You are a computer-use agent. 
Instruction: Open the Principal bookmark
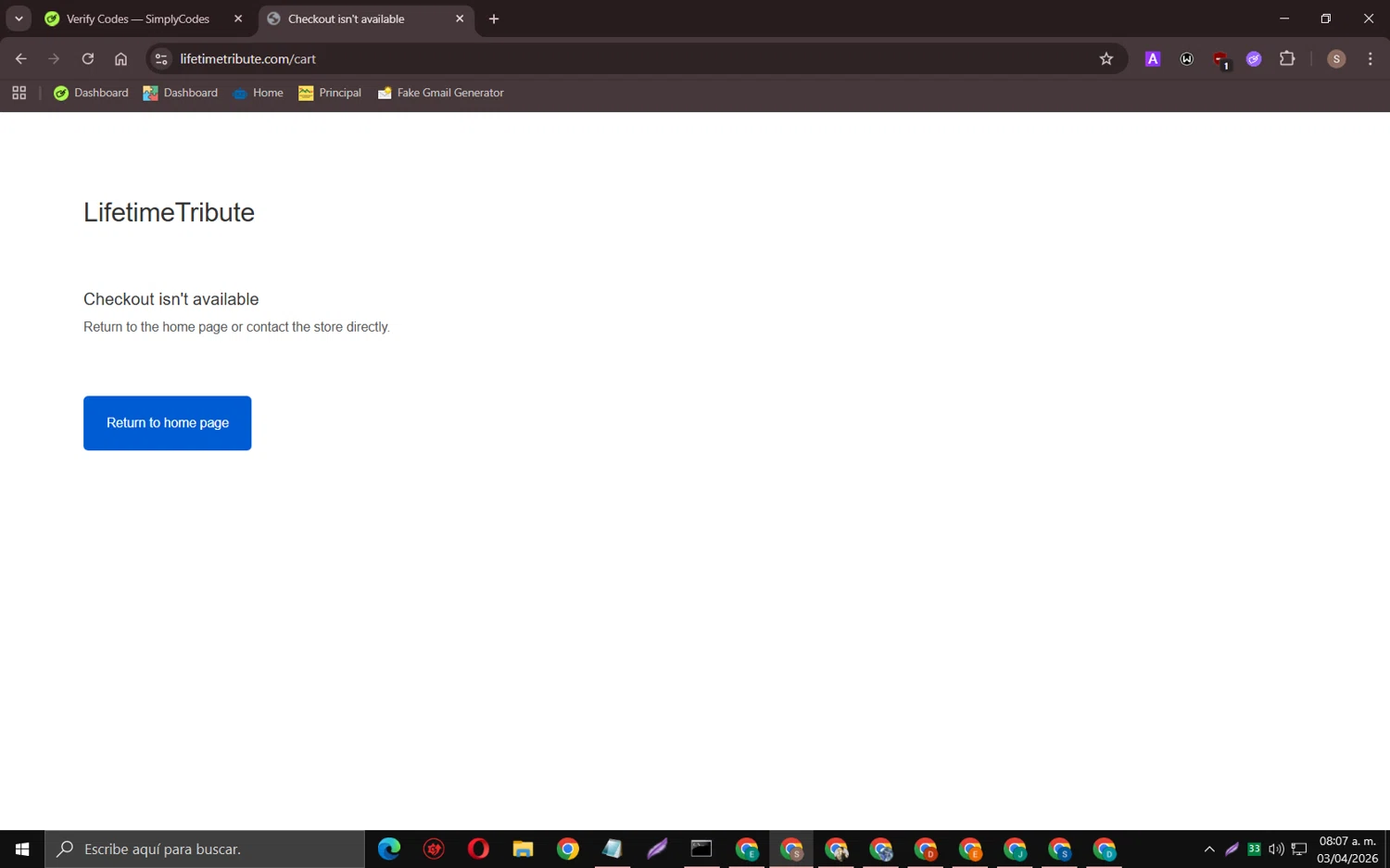(330, 93)
